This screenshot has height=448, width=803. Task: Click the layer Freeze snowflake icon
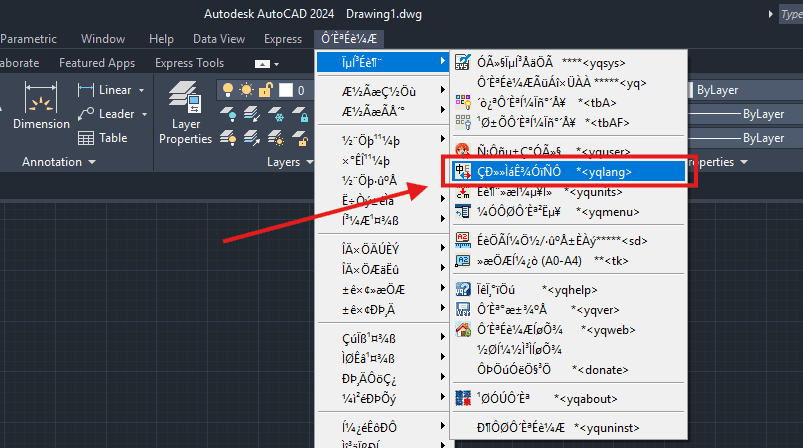277,114
